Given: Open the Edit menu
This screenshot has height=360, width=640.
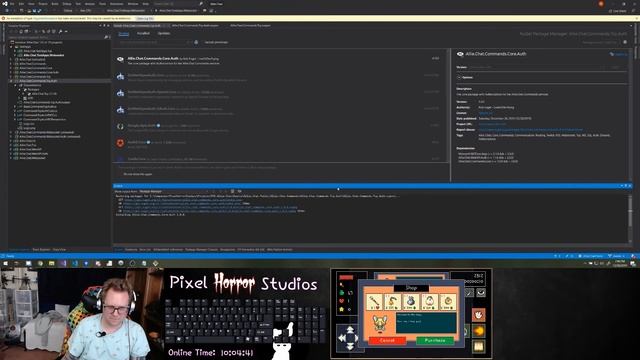Looking at the screenshot, I should point(21,4).
